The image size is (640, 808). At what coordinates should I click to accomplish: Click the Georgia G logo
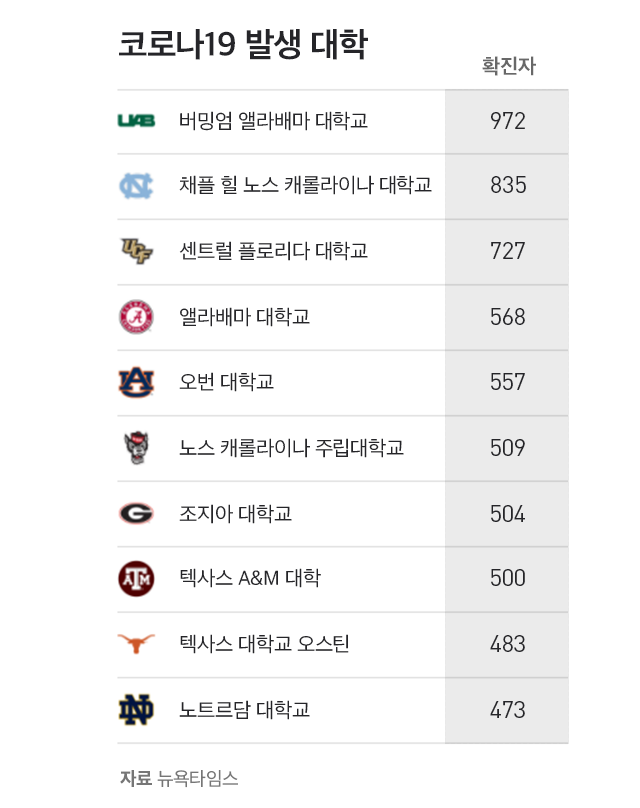click(136, 513)
